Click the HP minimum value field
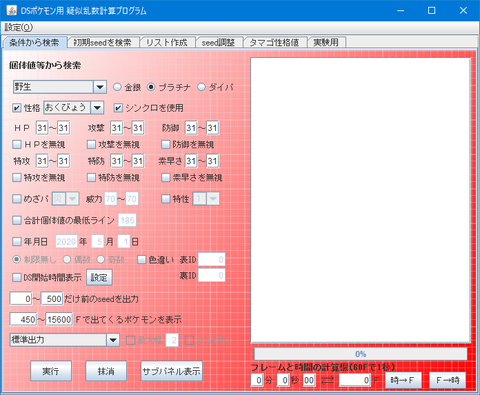Image resolution: width=480 pixels, height=395 pixels. coord(42,128)
